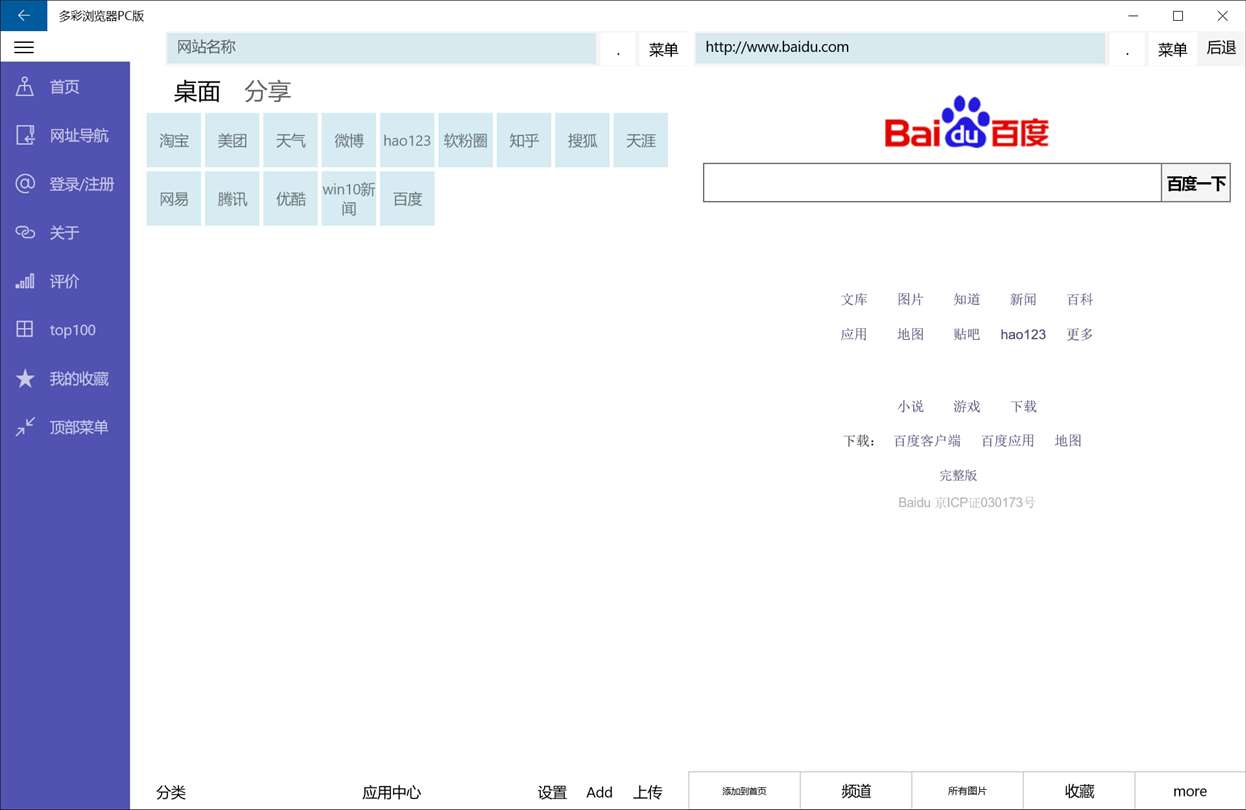
Task: Open 设置 in bottom bar
Action: click(x=552, y=792)
